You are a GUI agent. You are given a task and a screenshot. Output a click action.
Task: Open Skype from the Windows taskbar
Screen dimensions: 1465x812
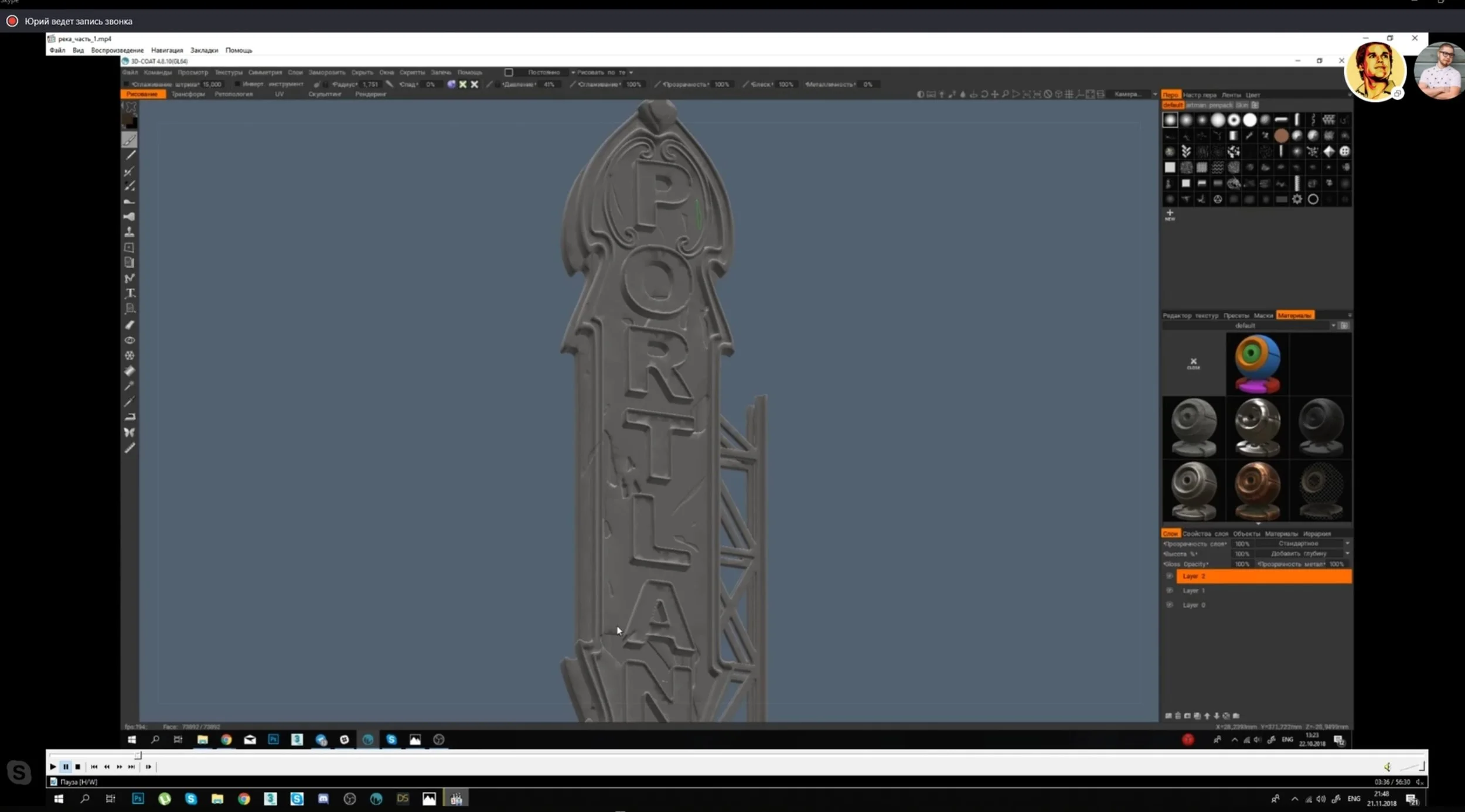pyautogui.click(x=191, y=799)
